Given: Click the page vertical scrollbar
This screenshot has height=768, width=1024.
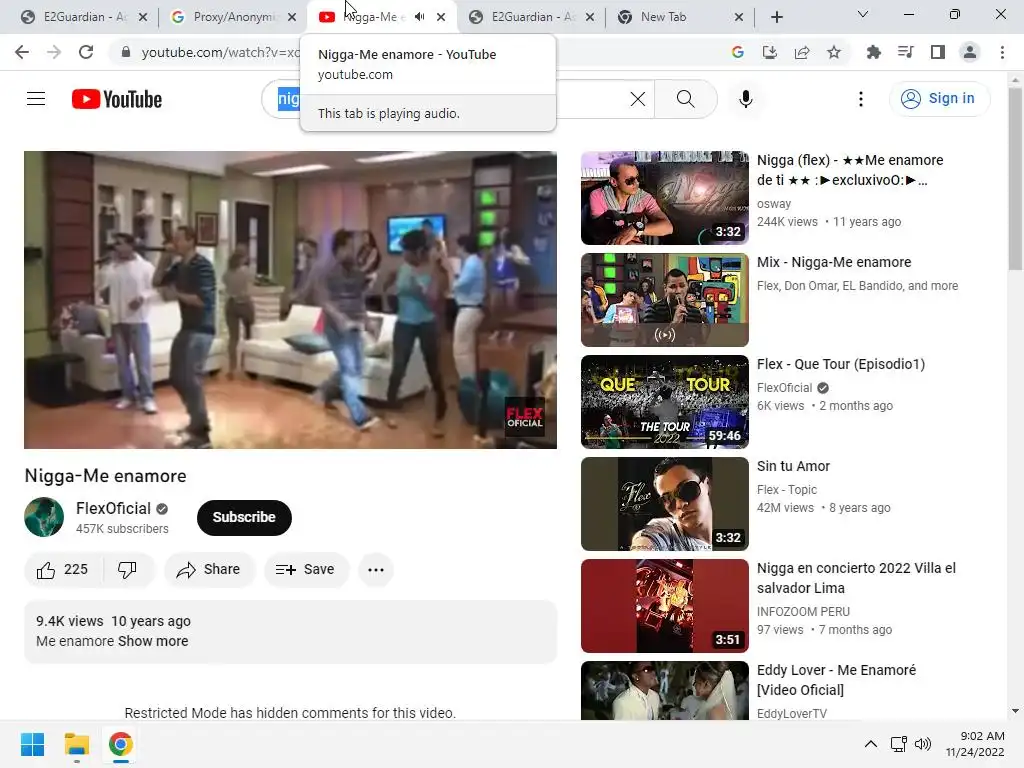Looking at the screenshot, I should [1015, 179].
